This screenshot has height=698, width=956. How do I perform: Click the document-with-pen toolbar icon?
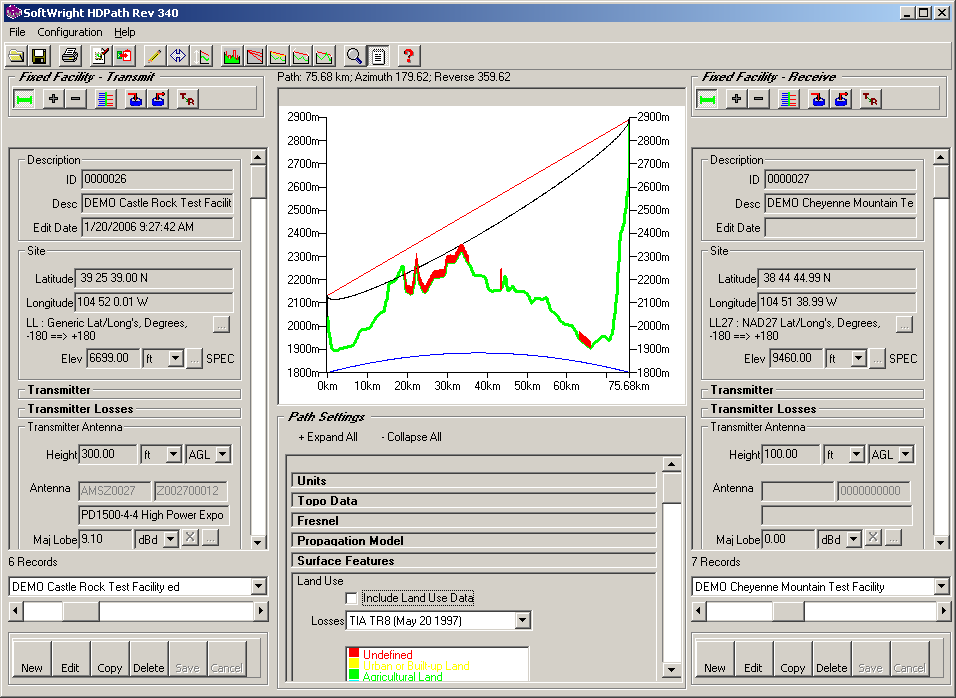point(101,56)
